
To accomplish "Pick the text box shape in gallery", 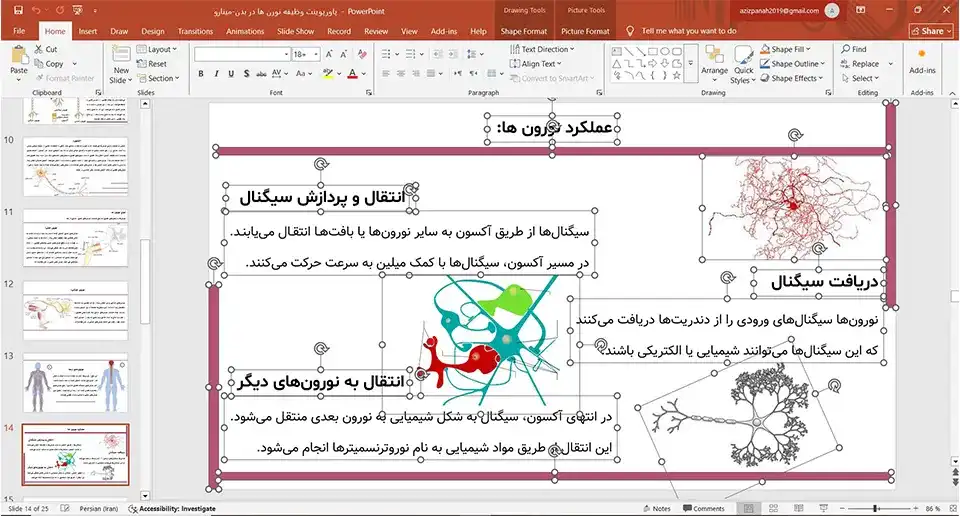I will tap(617, 51).
